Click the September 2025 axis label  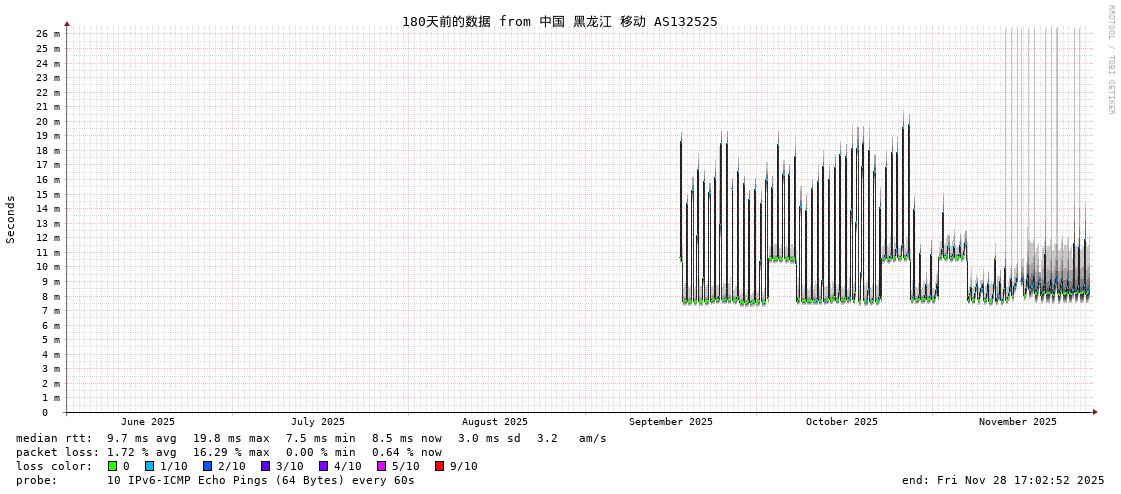[671, 422]
